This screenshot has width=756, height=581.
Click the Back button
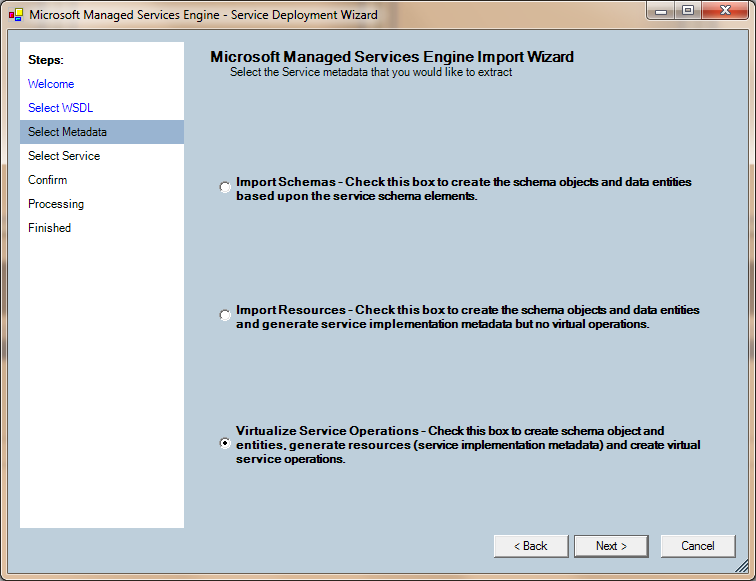click(531, 546)
